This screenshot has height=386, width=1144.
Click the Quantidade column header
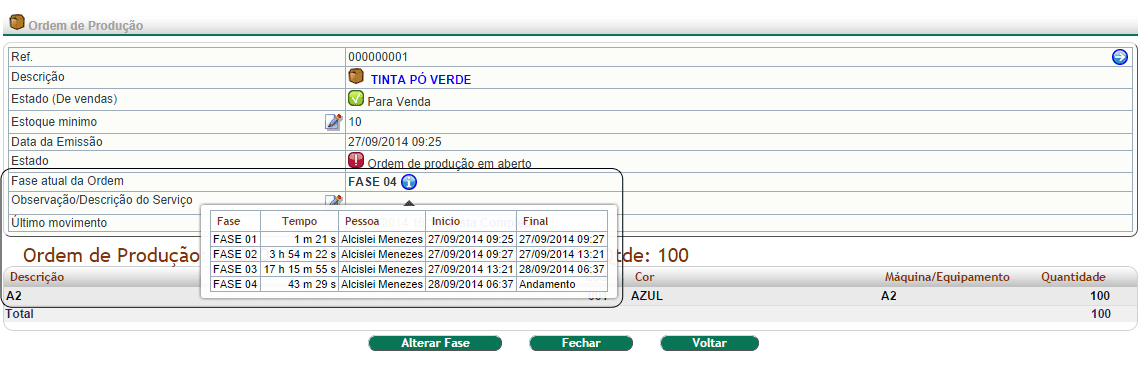1073,277
